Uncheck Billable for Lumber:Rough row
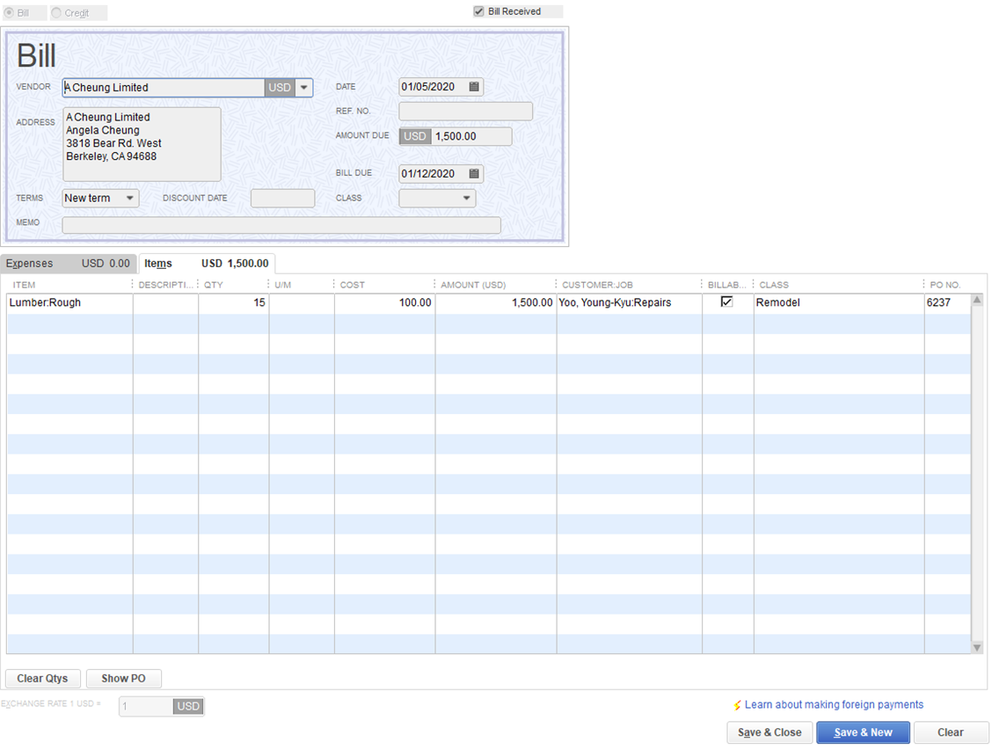The height and width of the screenshot is (749, 999). [x=727, y=302]
